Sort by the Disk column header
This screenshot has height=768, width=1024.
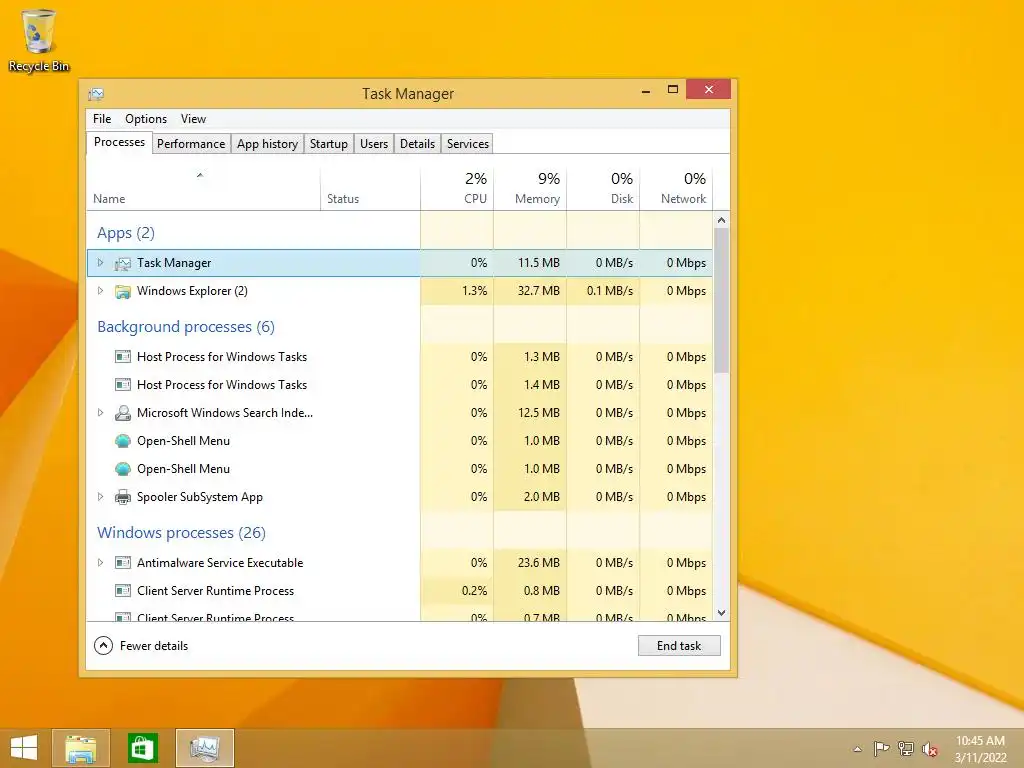[x=603, y=189]
